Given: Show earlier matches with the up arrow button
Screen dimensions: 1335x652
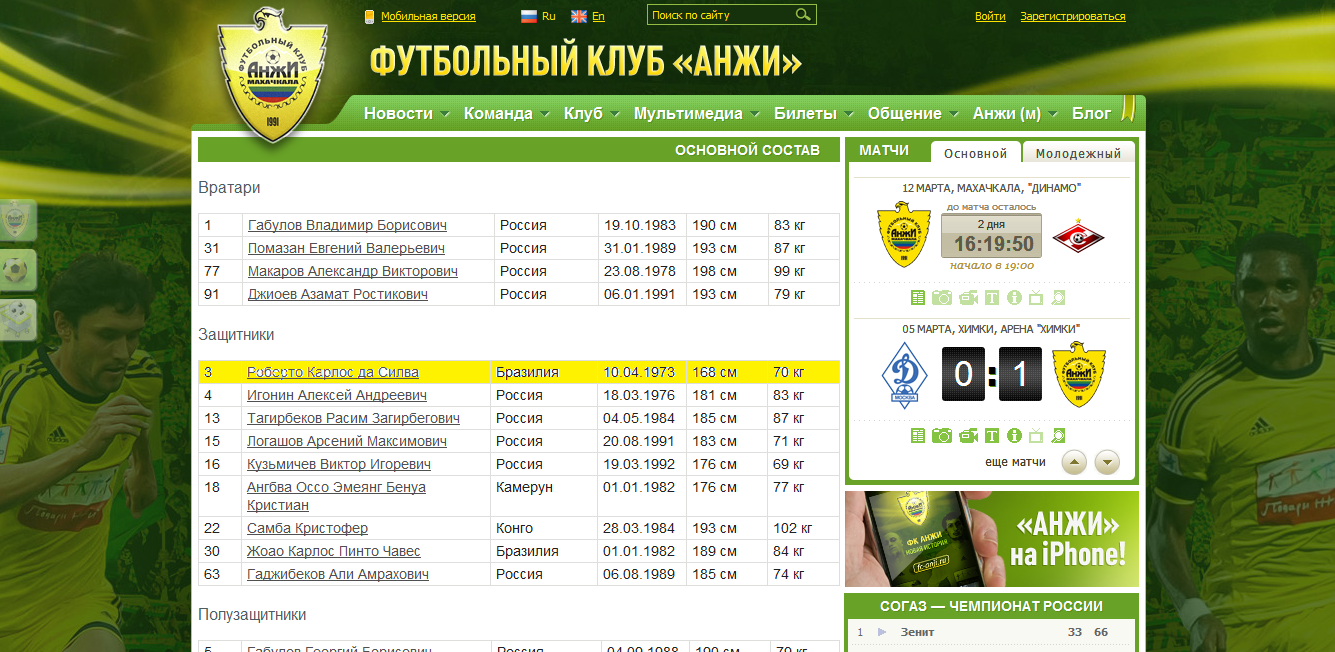Looking at the screenshot, I should (x=1074, y=462).
